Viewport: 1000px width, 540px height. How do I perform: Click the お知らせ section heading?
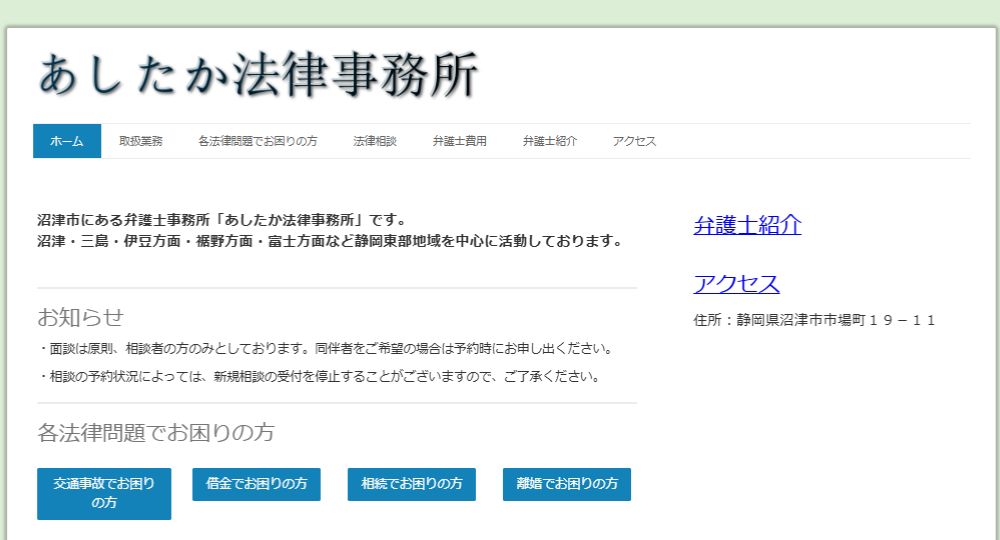pos(80,317)
